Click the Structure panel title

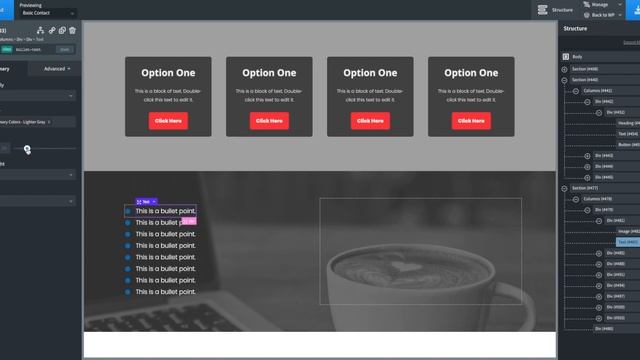click(575, 29)
